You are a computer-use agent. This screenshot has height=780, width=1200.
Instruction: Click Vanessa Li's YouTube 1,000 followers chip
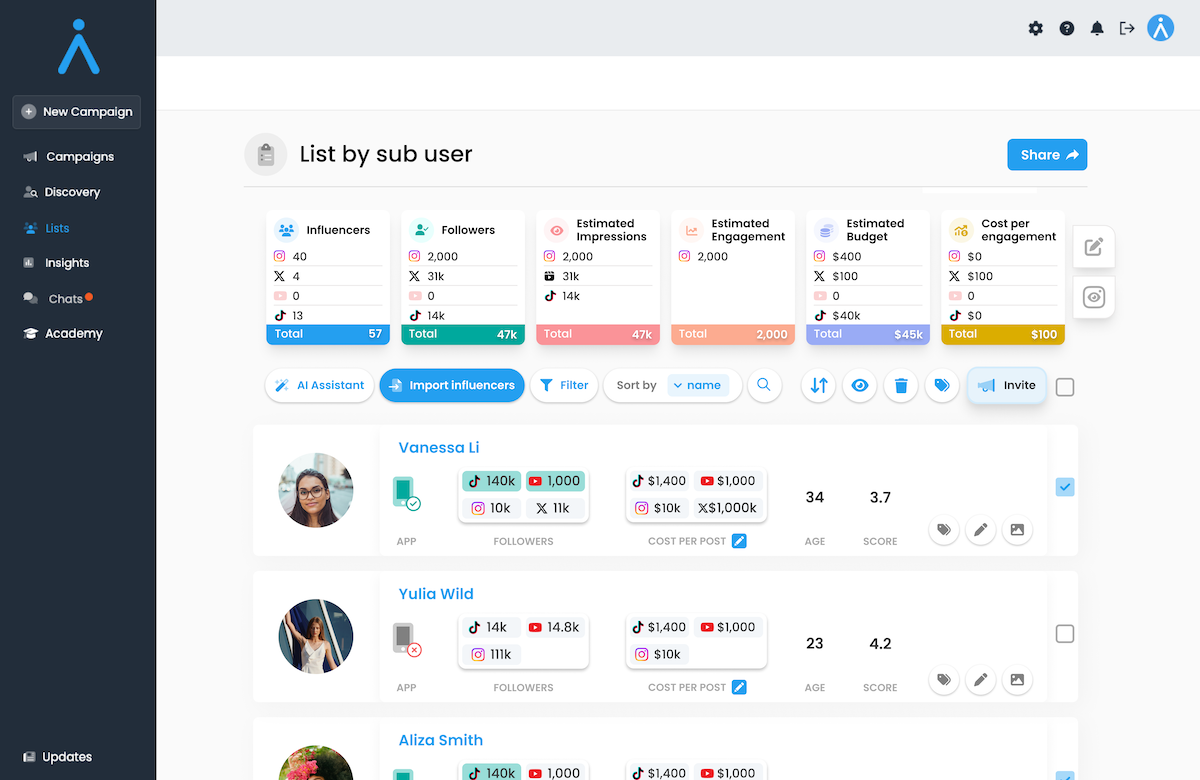click(x=554, y=481)
